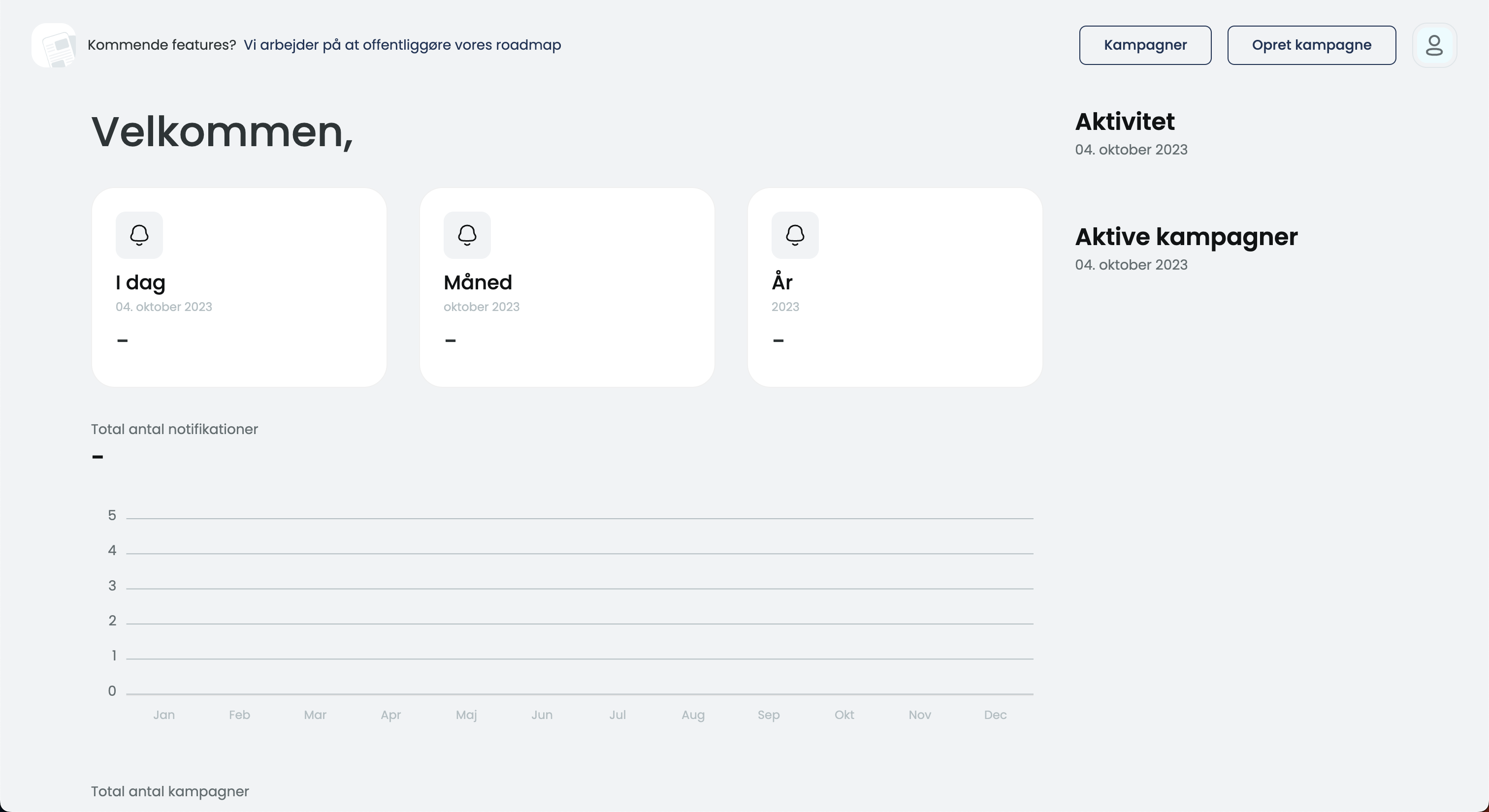Screen dimensions: 1489x812
Task: Click the Total antal notifikationer label
Action: pos(174,429)
